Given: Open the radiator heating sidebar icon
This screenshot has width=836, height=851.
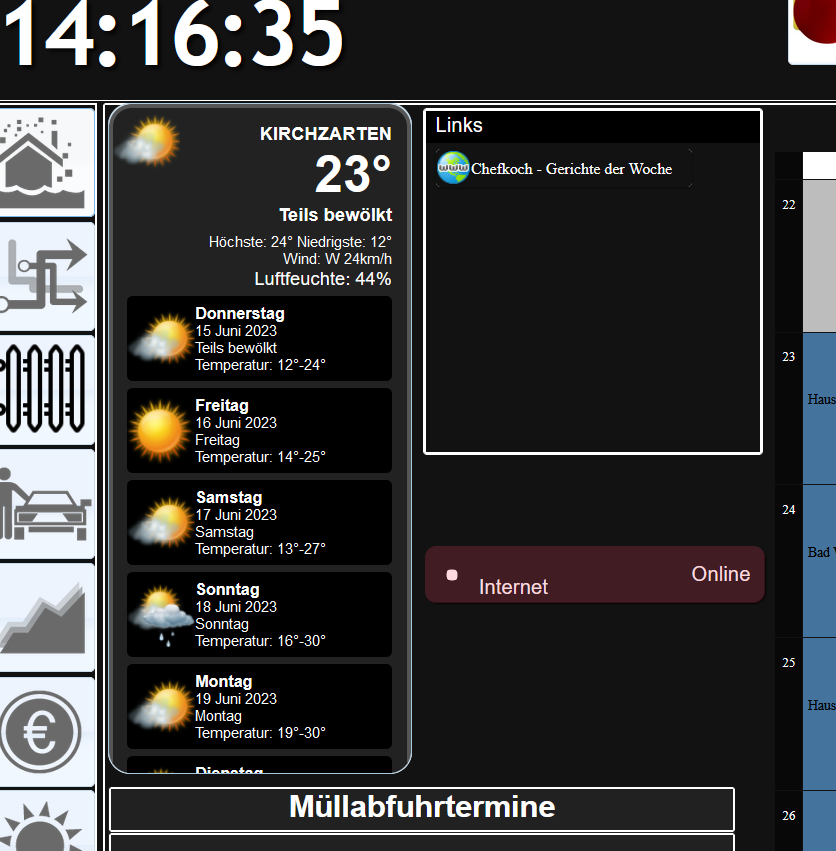Looking at the screenshot, I should pyautogui.click(x=46, y=390).
